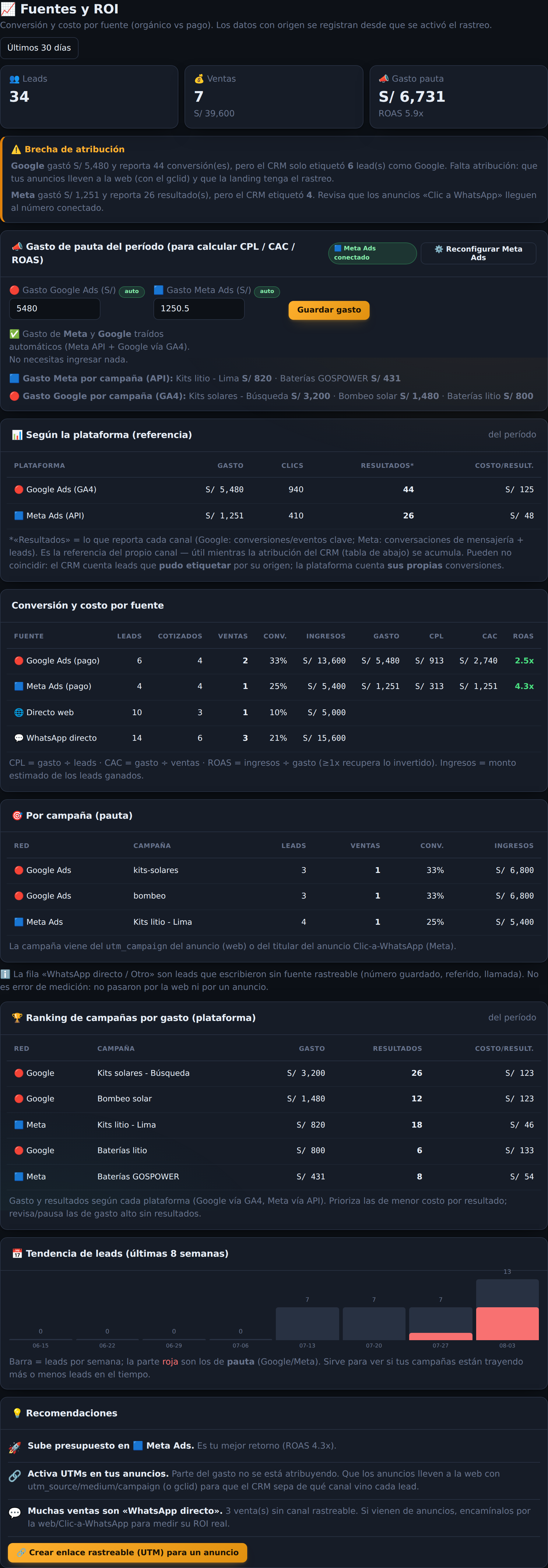The image size is (548, 1568).
Task: Click the S/ 15,600 ingresos for WhatsApp directo
Action: coord(324,738)
